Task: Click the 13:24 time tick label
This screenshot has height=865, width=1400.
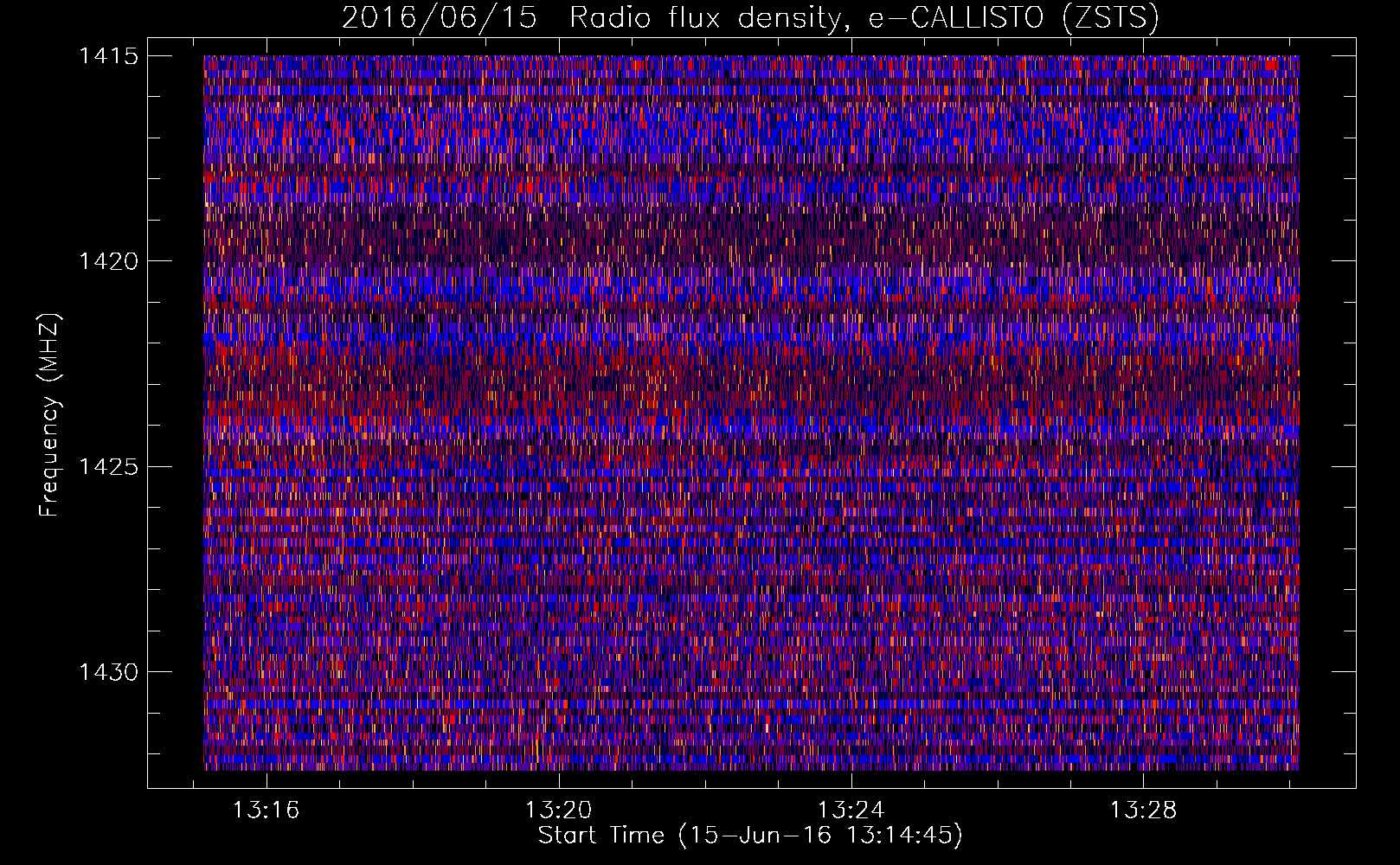Action: pos(851,811)
